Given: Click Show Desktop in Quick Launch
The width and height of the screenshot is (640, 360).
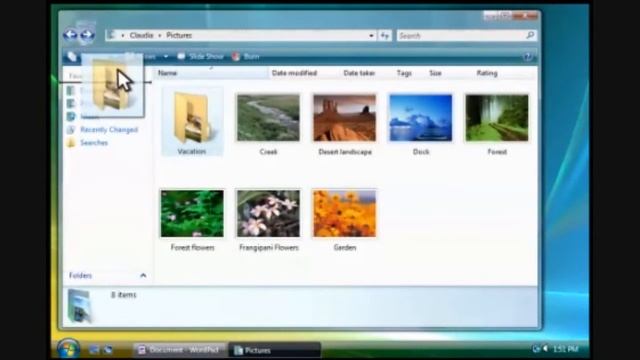Looking at the screenshot, I should point(94,350).
